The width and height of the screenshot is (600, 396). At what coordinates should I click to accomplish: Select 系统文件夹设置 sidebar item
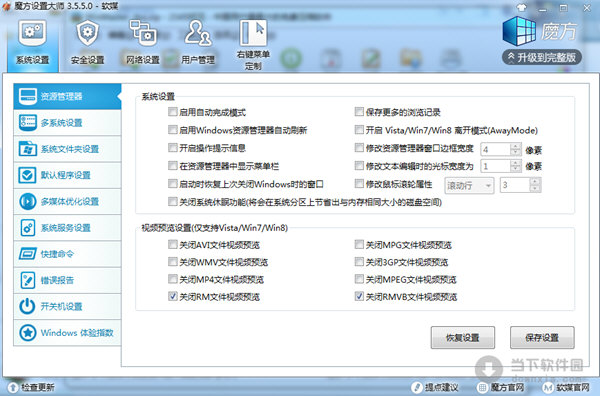(67, 149)
